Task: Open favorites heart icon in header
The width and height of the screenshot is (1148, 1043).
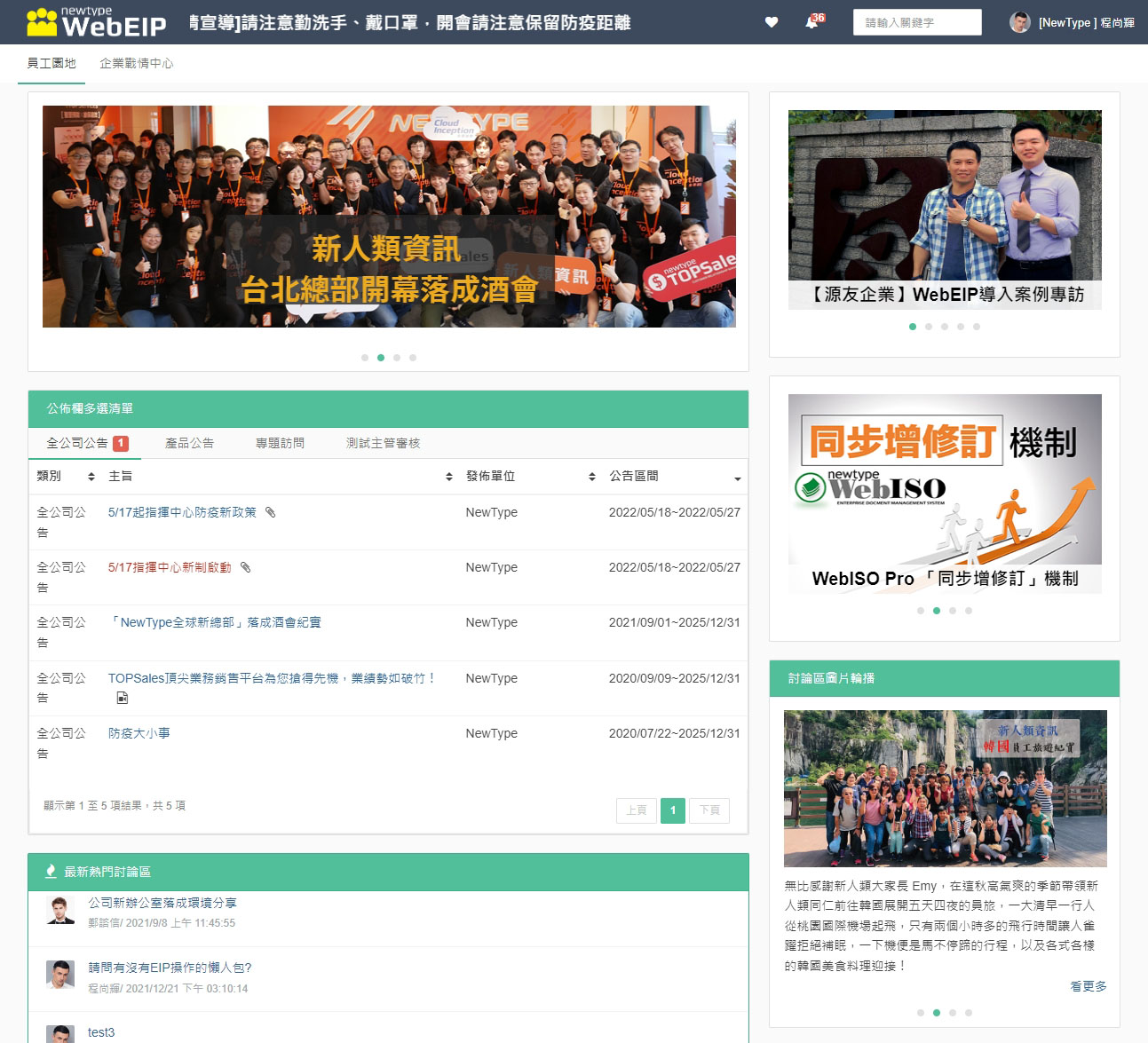Action: click(772, 22)
